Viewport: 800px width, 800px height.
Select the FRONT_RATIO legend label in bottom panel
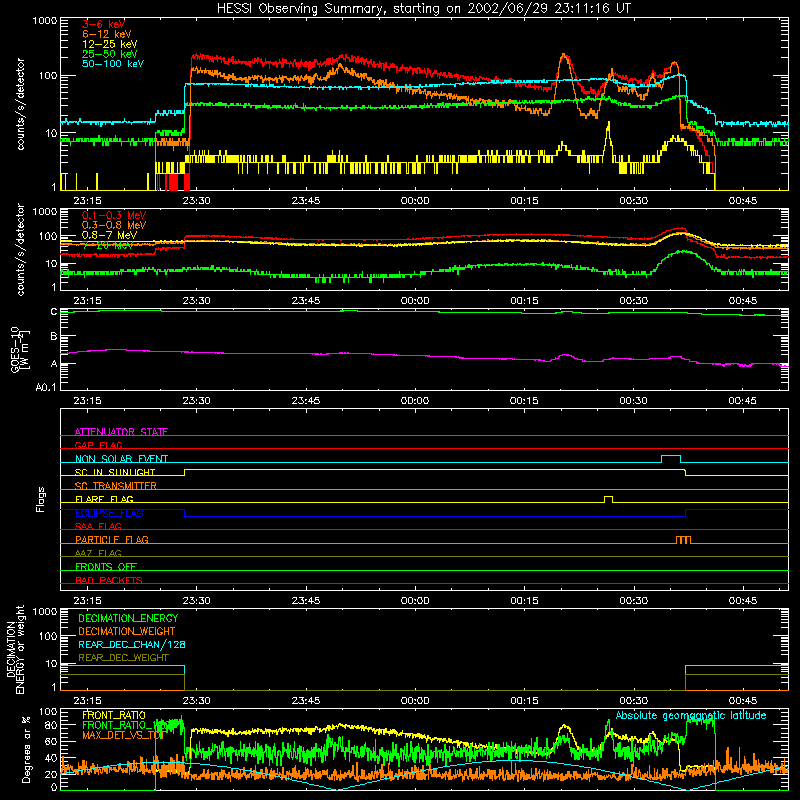pyautogui.click(x=114, y=715)
